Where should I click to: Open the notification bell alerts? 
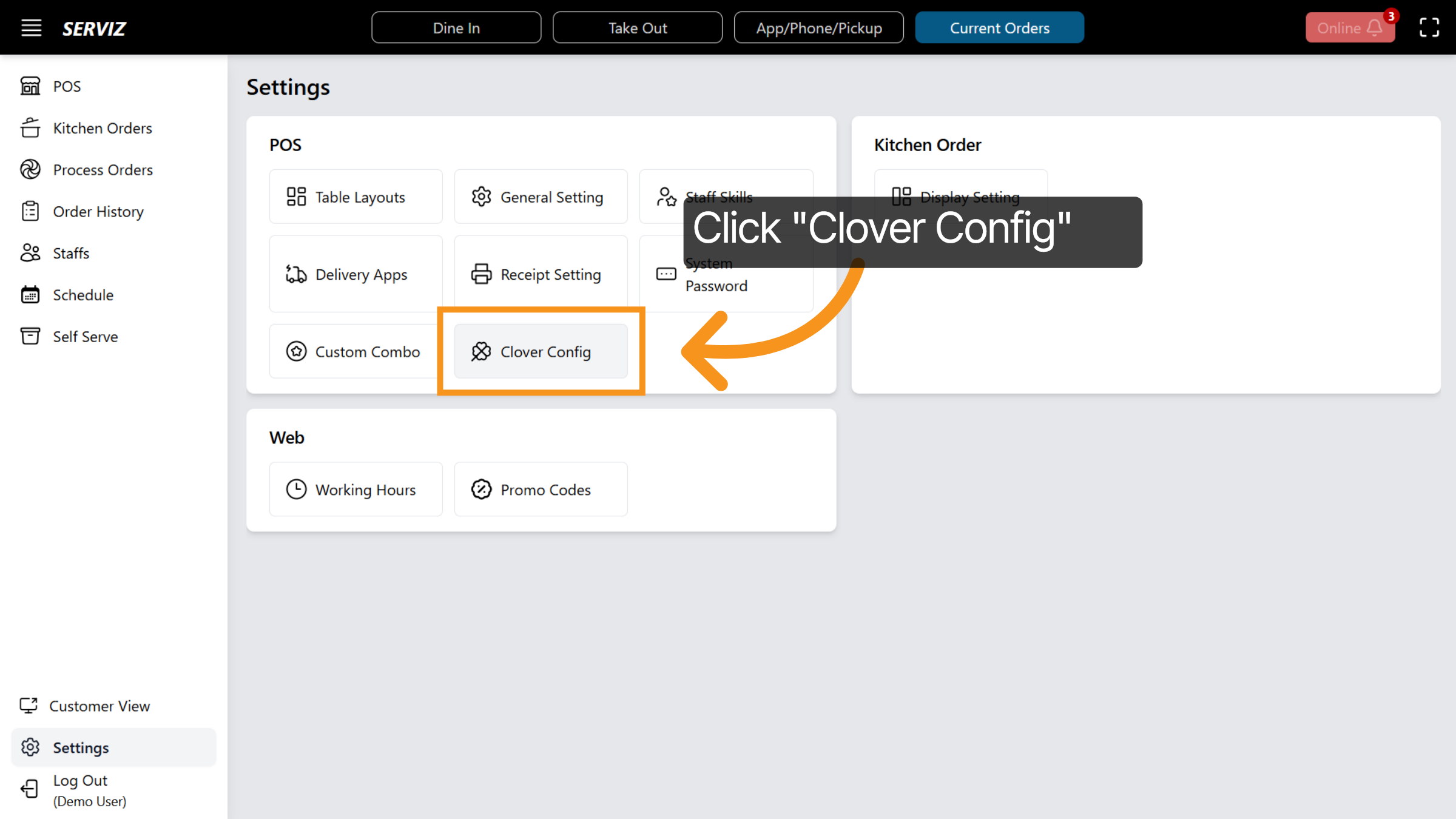coord(1373,27)
